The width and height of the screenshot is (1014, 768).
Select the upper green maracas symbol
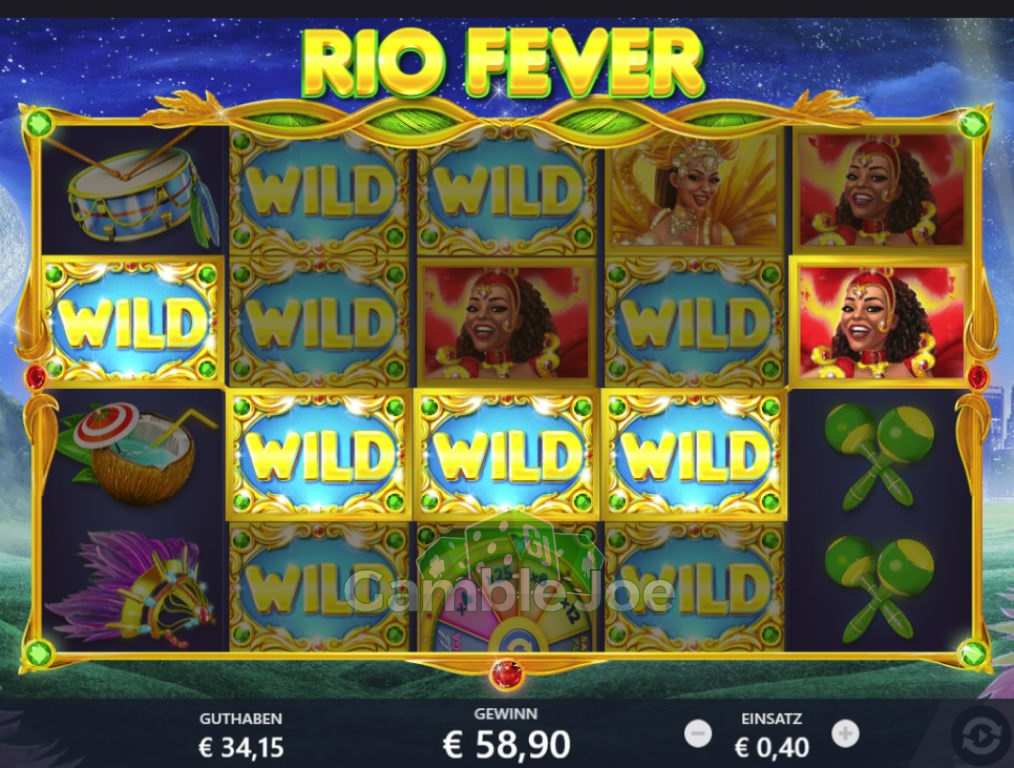(878, 453)
